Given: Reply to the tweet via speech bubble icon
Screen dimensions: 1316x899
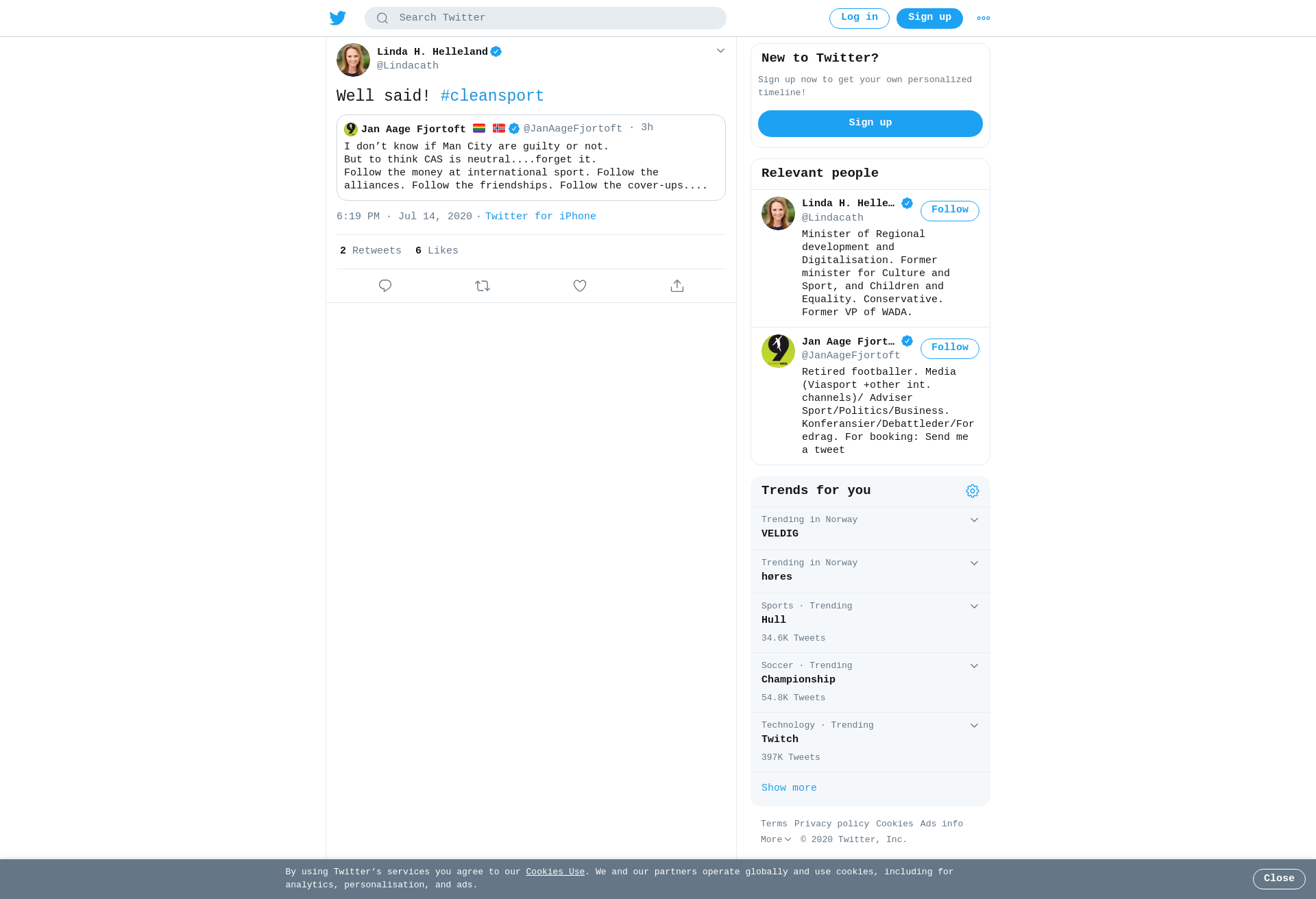Looking at the screenshot, I should point(385,286).
